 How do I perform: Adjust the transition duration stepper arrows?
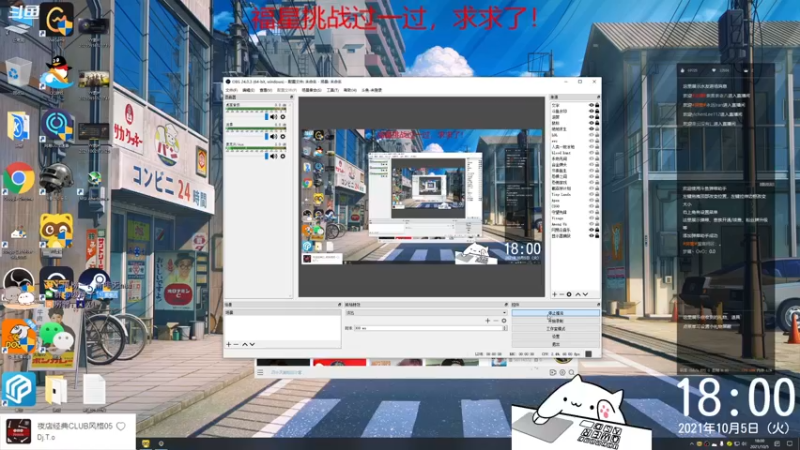(505, 328)
